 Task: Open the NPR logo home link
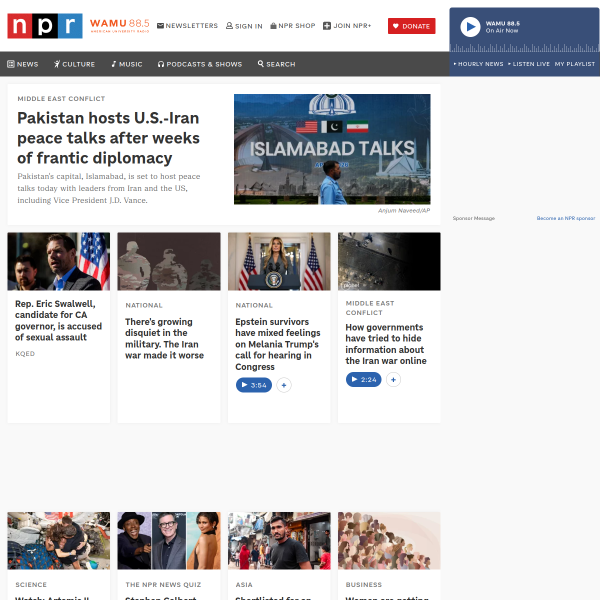click(45, 26)
